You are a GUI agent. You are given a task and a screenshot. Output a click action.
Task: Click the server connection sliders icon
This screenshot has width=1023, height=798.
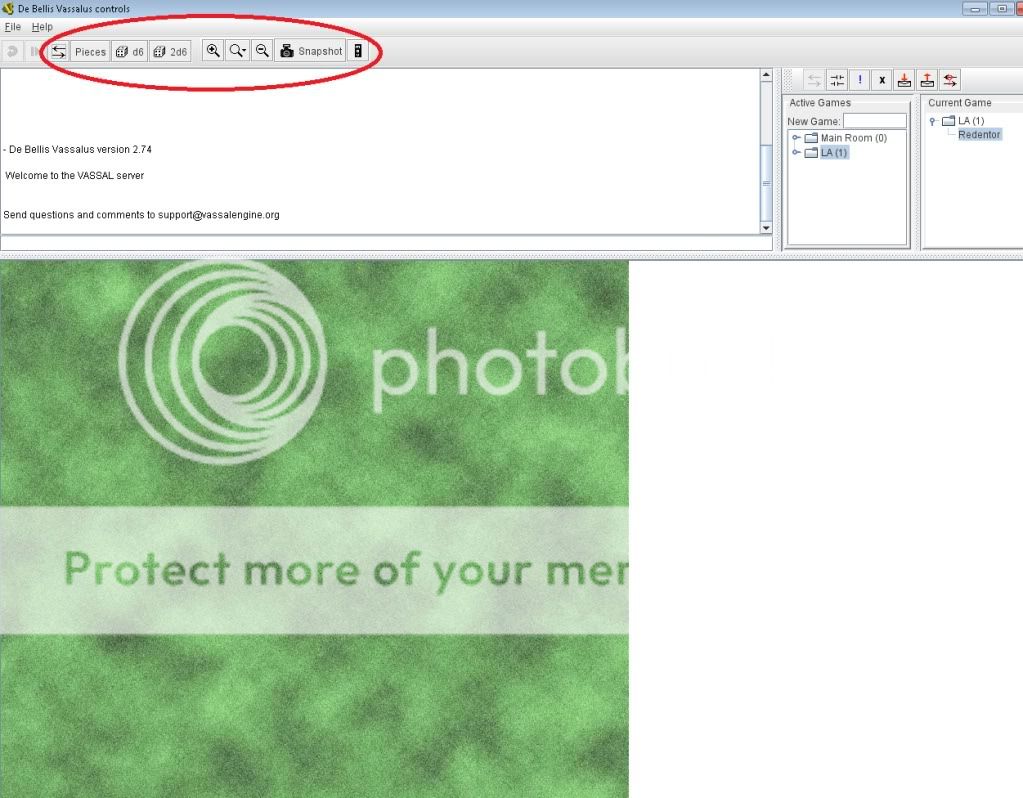click(x=837, y=80)
